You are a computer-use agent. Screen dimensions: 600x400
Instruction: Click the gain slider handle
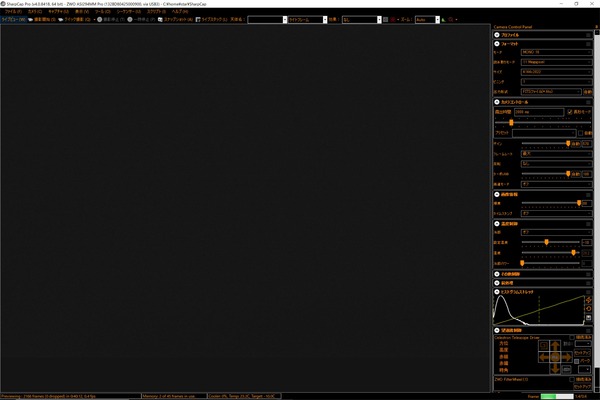point(568,144)
